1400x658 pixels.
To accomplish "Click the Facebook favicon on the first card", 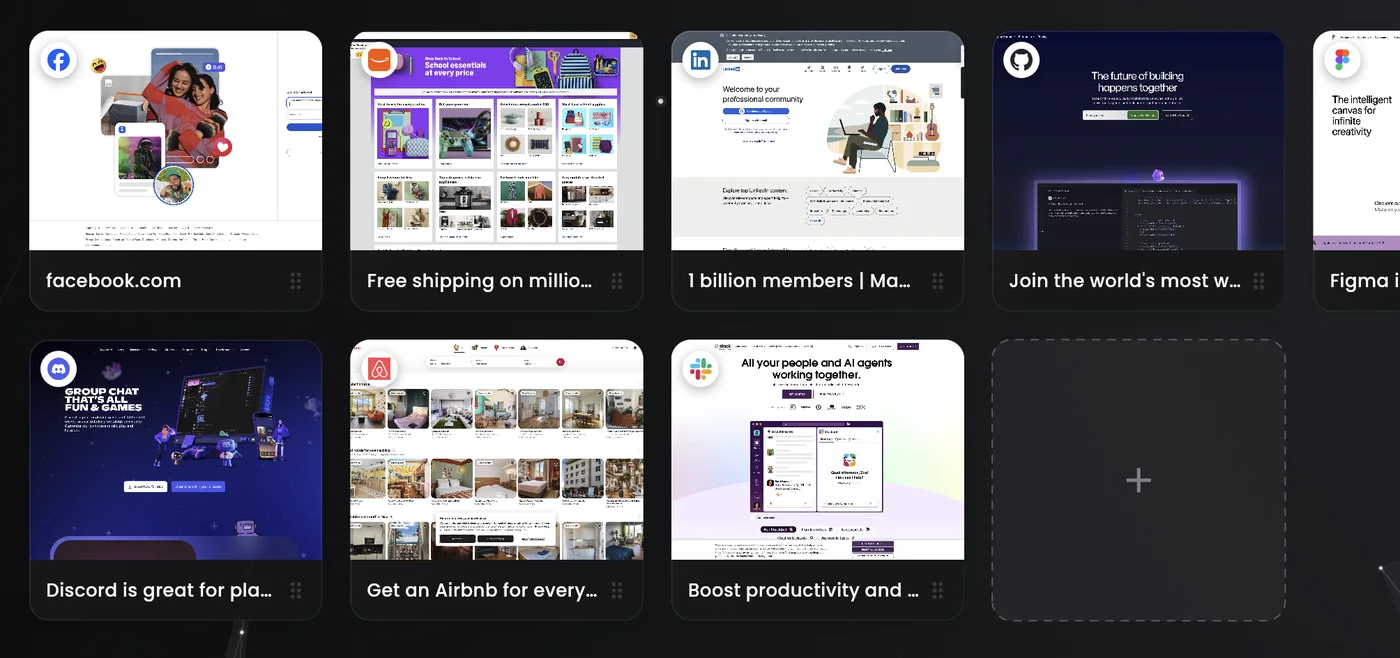I will click(59, 60).
